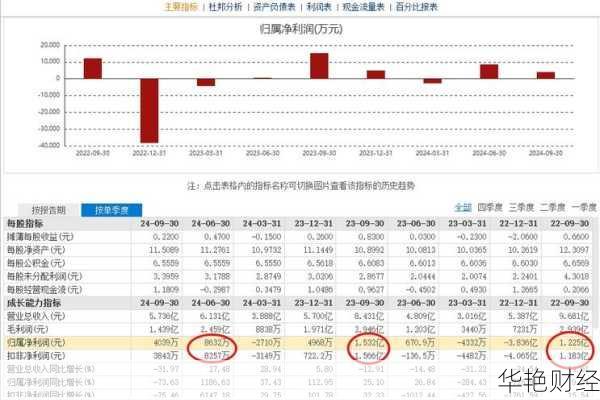This screenshot has width=600, height=400.
Task: Click the 5.736亿 revenue cell
Action: click(x=164, y=316)
